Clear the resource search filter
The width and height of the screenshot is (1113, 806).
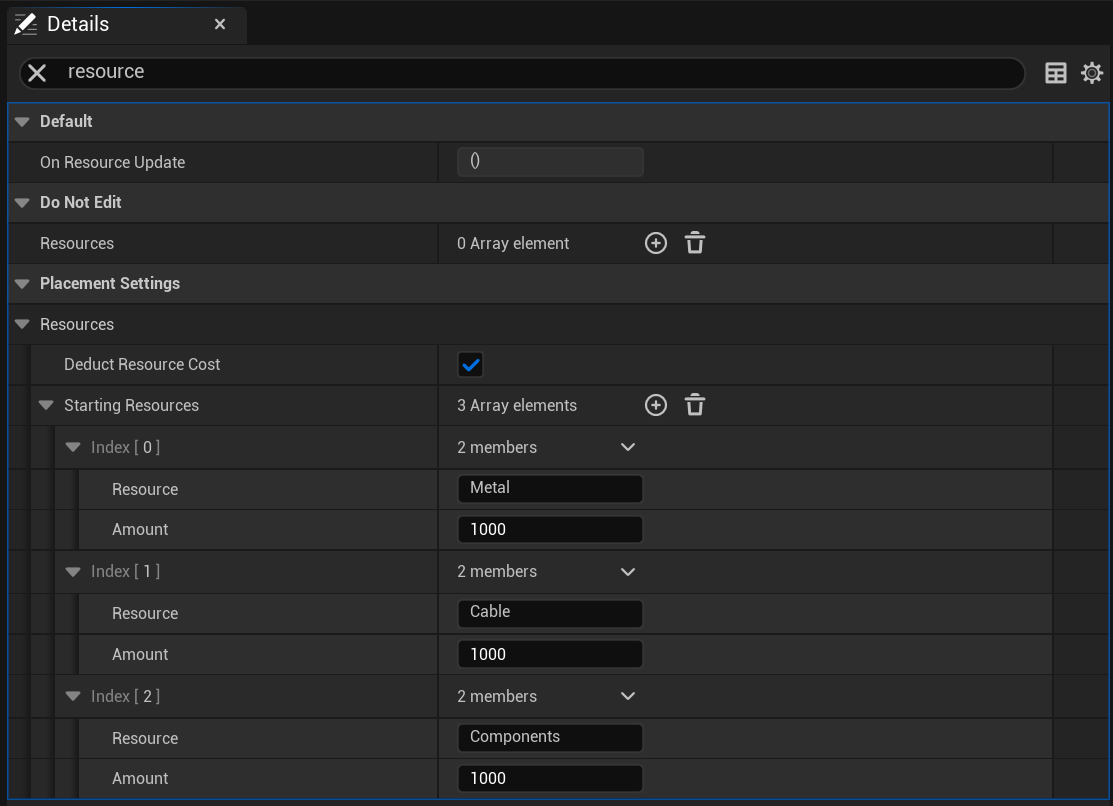pyautogui.click(x=37, y=73)
